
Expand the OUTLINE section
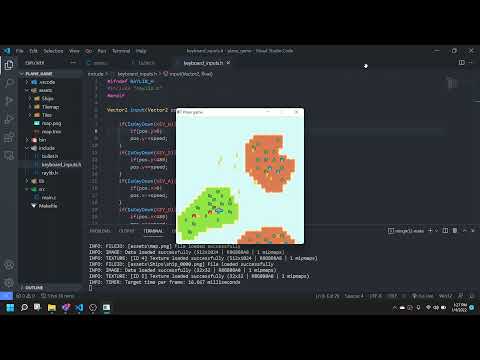[50, 287]
